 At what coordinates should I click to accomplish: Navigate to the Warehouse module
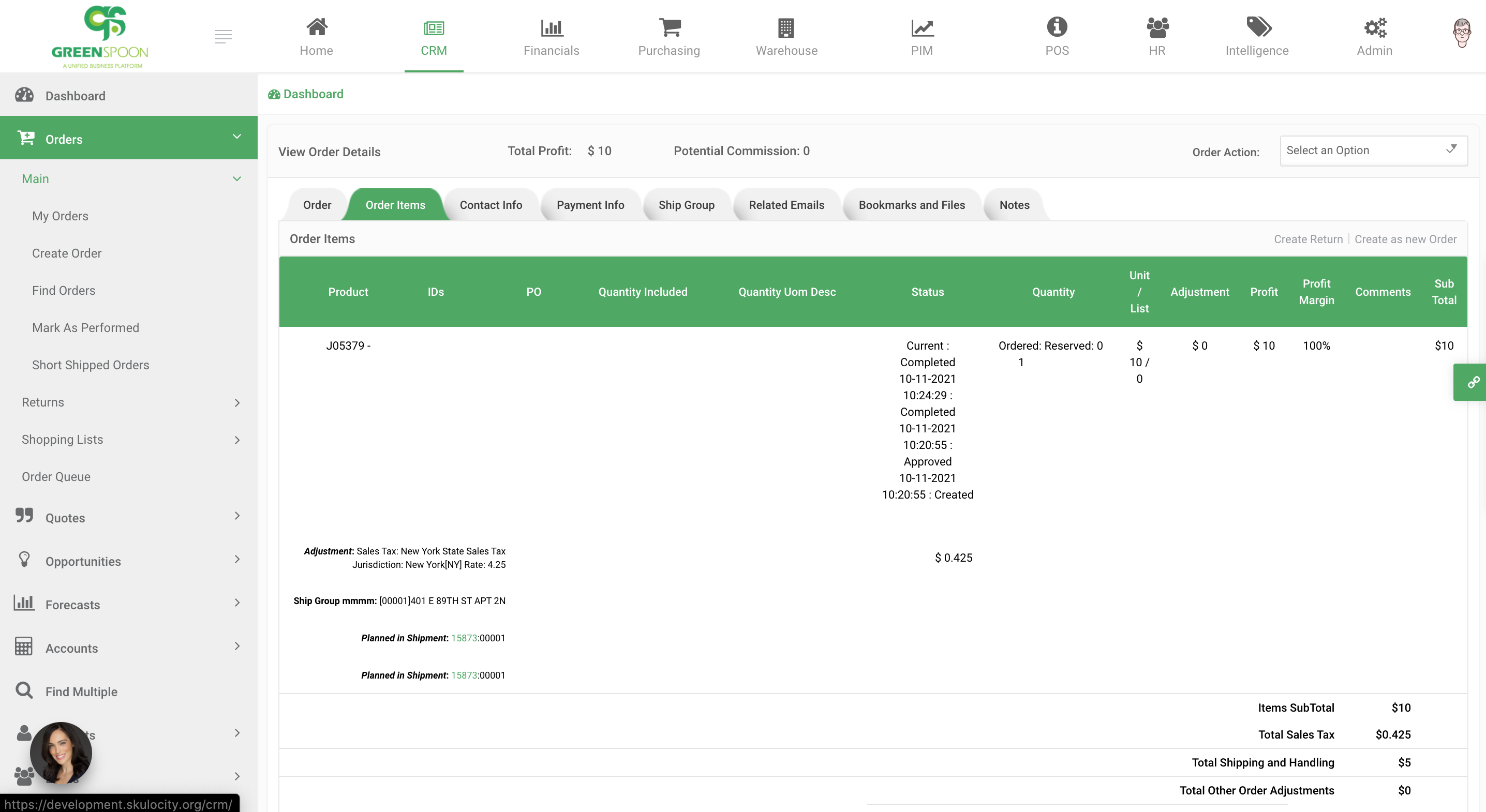(x=786, y=37)
